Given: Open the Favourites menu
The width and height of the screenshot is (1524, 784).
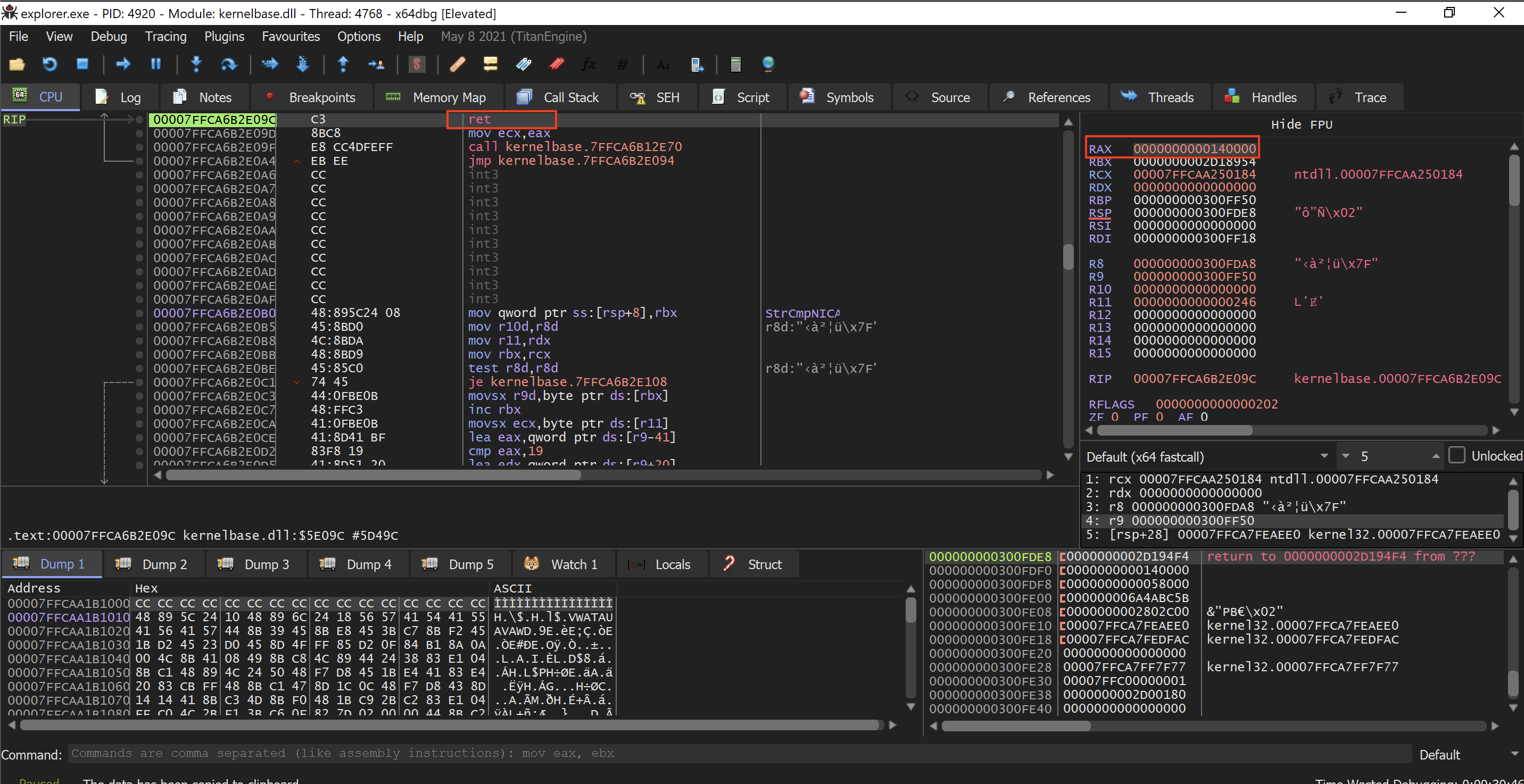Looking at the screenshot, I should [x=291, y=37].
